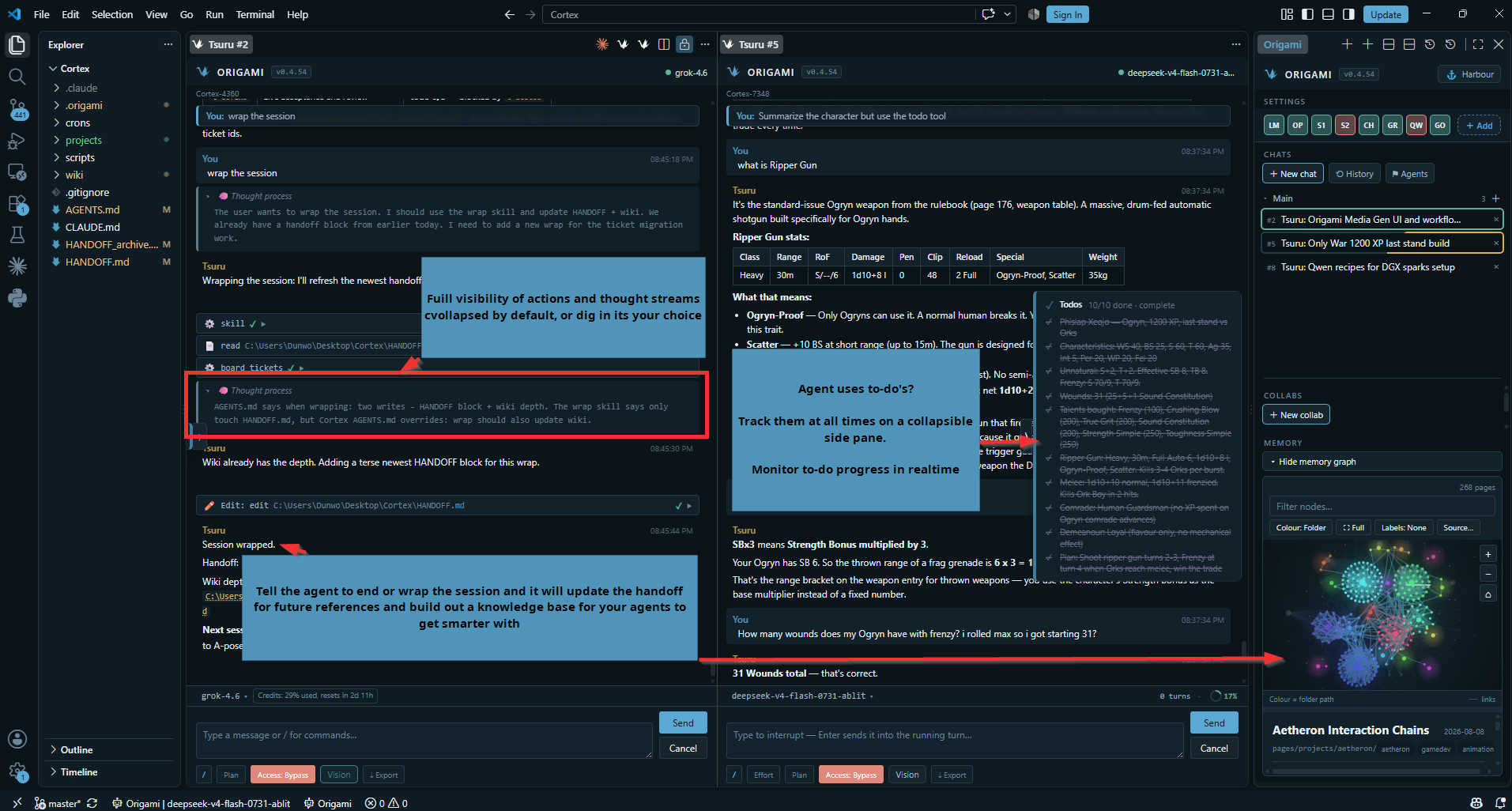Image resolution: width=1512 pixels, height=811 pixels.
Task: Open the Testing flask view
Action: pyautogui.click(x=17, y=235)
